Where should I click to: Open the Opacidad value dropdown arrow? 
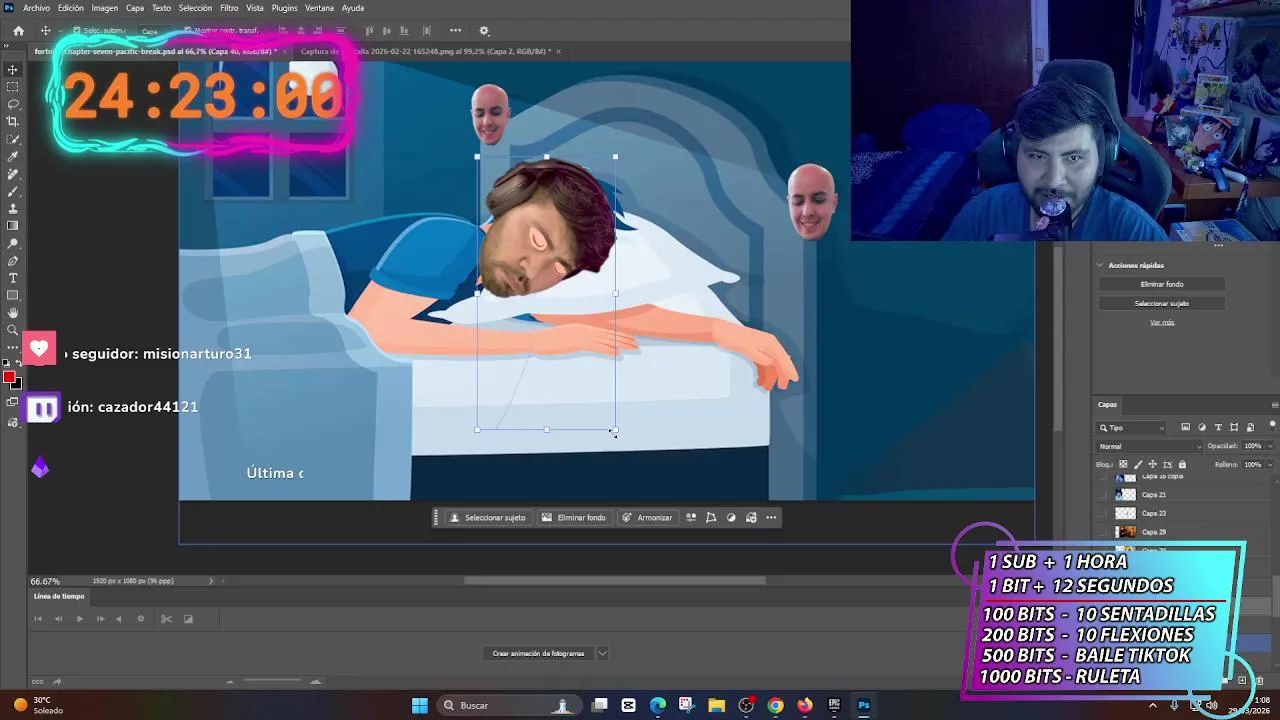[x=1270, y=446]
